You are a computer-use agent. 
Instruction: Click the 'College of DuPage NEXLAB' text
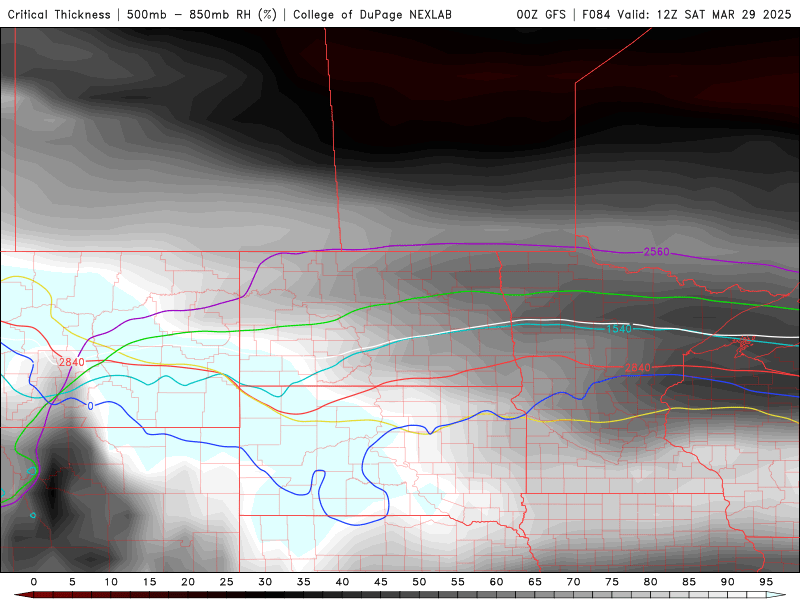(372, 14)
